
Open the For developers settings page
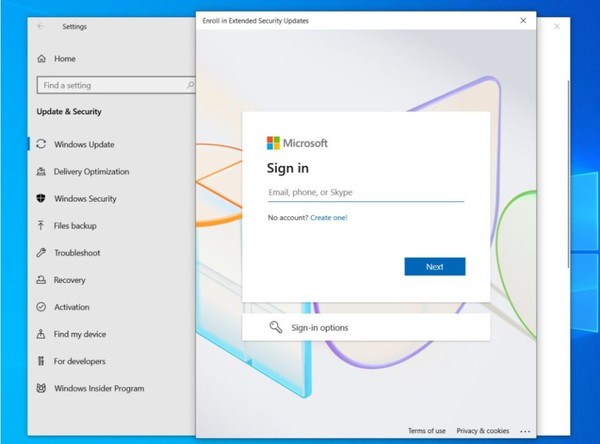(79, 361)
